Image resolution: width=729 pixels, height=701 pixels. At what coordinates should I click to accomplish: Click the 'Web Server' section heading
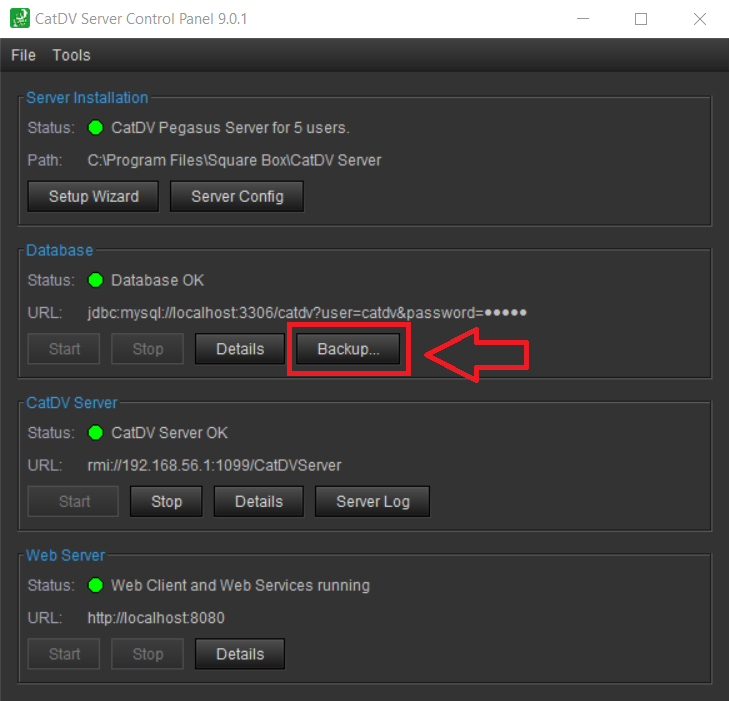[x=66, y=555]
